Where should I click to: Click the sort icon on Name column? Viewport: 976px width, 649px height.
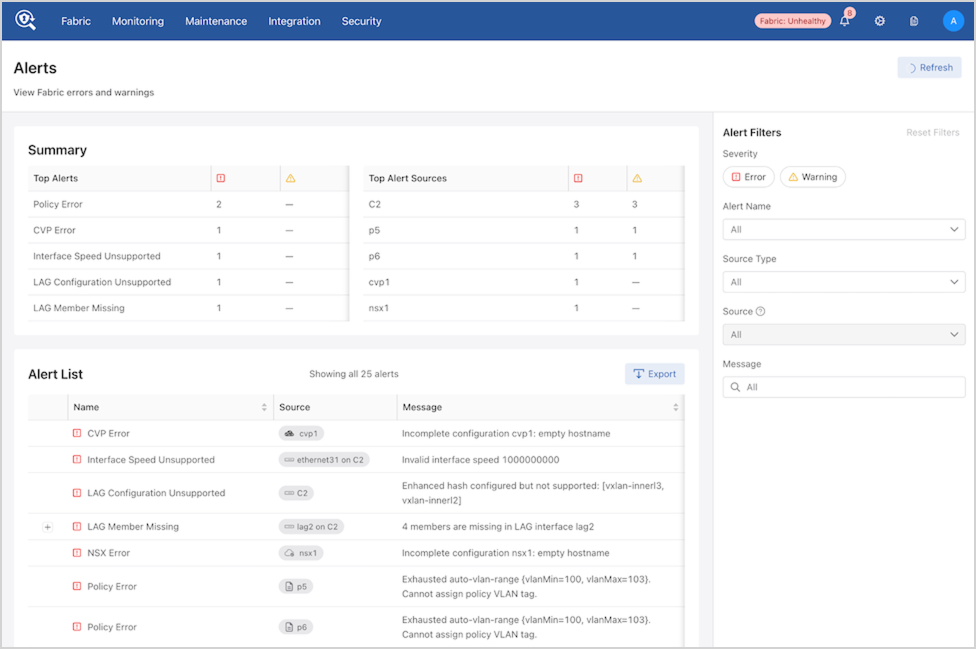(x=264, y=408)
